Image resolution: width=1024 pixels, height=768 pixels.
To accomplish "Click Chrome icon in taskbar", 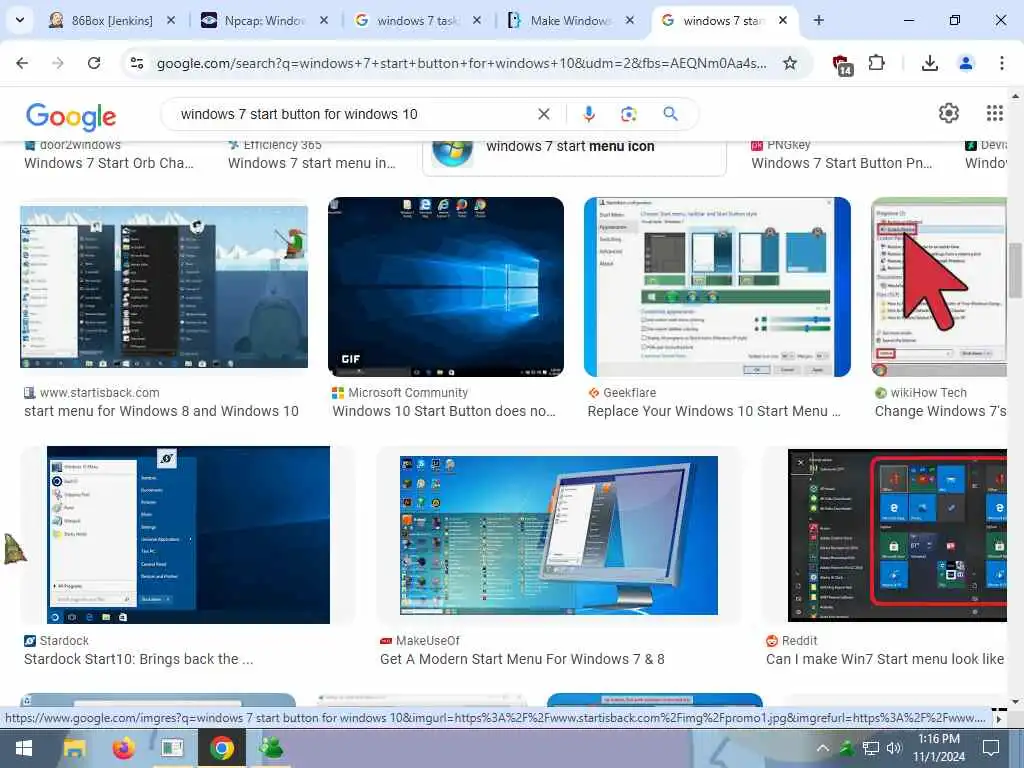I will point(221,748).
